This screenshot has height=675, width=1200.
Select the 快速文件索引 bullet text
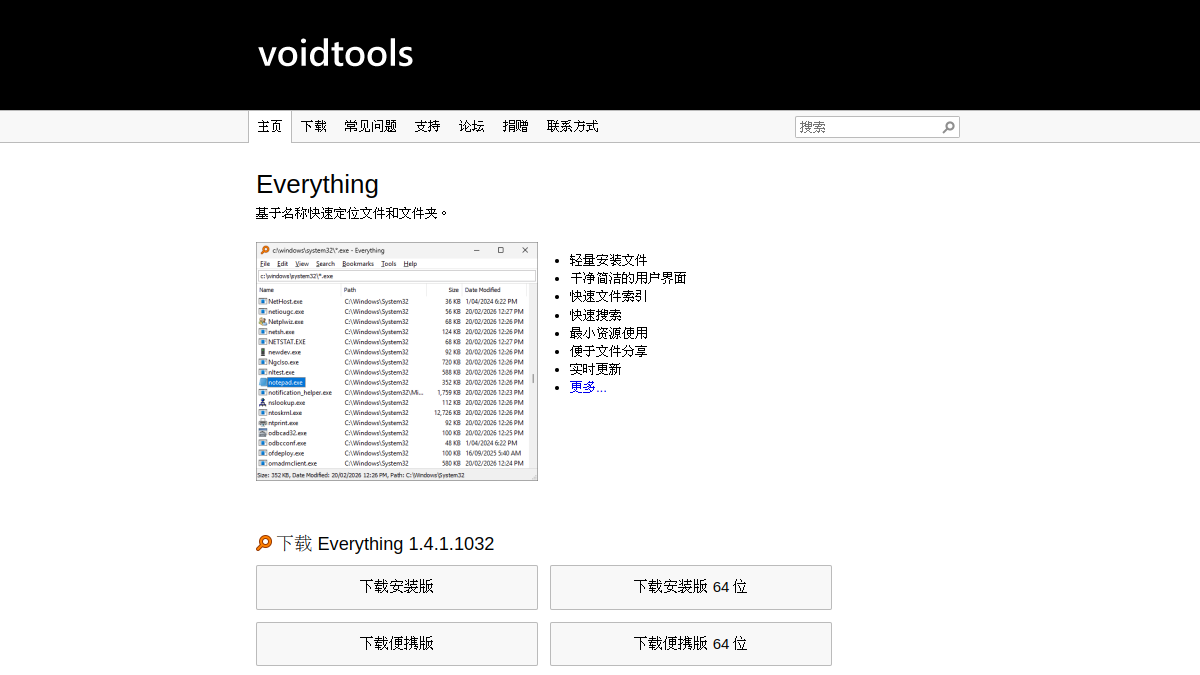[609, 296]
